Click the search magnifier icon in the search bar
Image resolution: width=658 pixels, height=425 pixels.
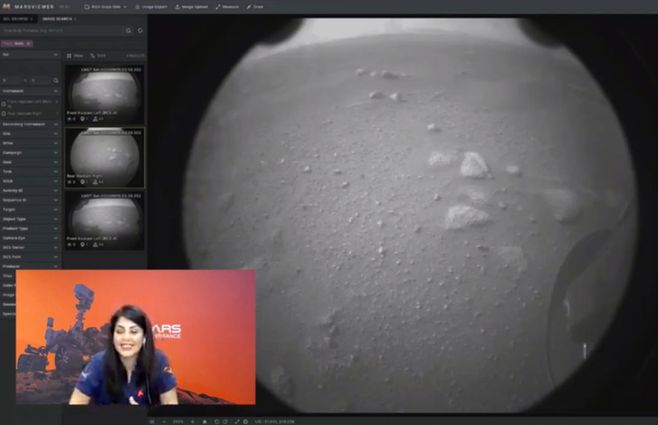click(x=128, y=31)
